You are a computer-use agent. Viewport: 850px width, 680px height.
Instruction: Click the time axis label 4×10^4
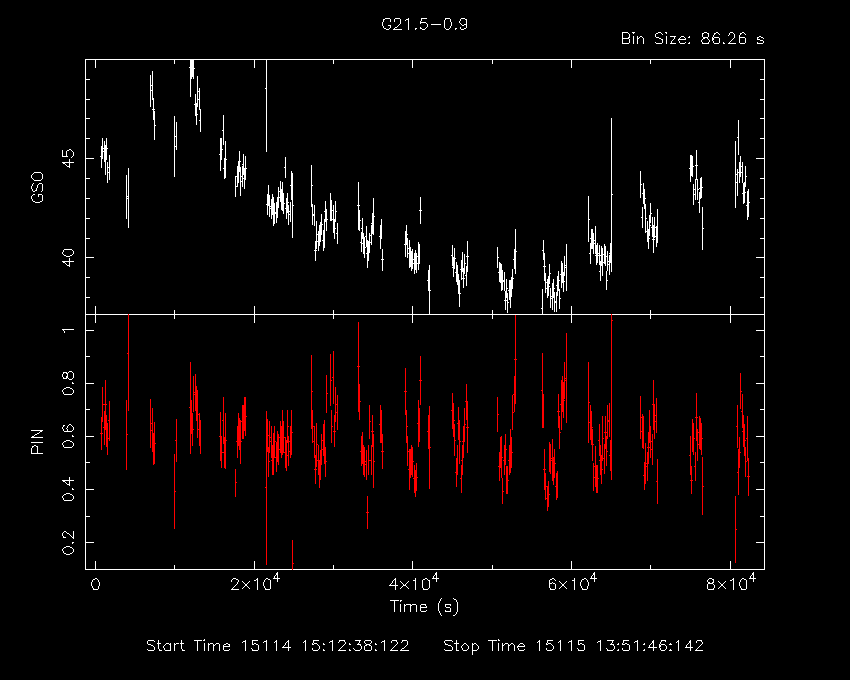414,582
